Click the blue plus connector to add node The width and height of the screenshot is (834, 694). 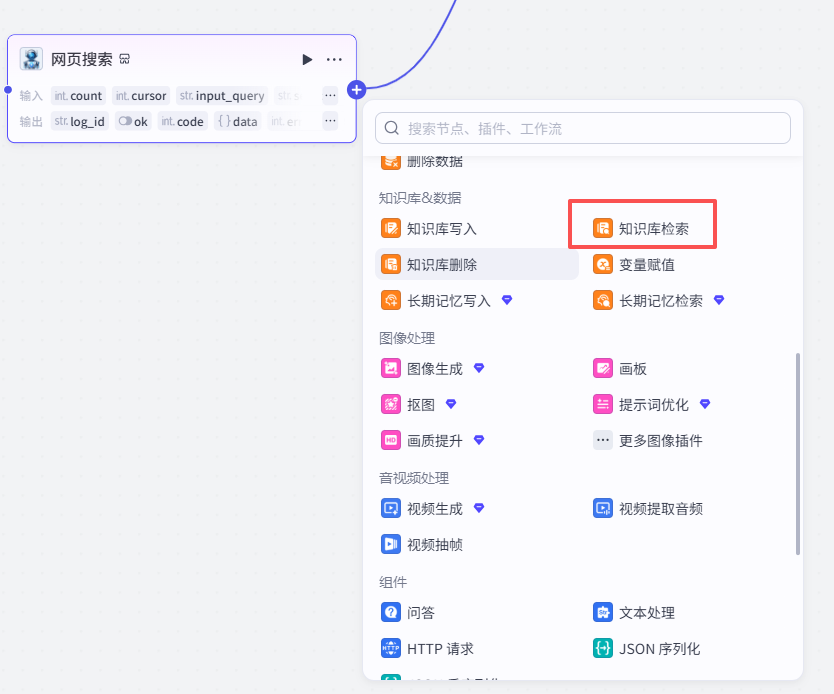[356, 90]
